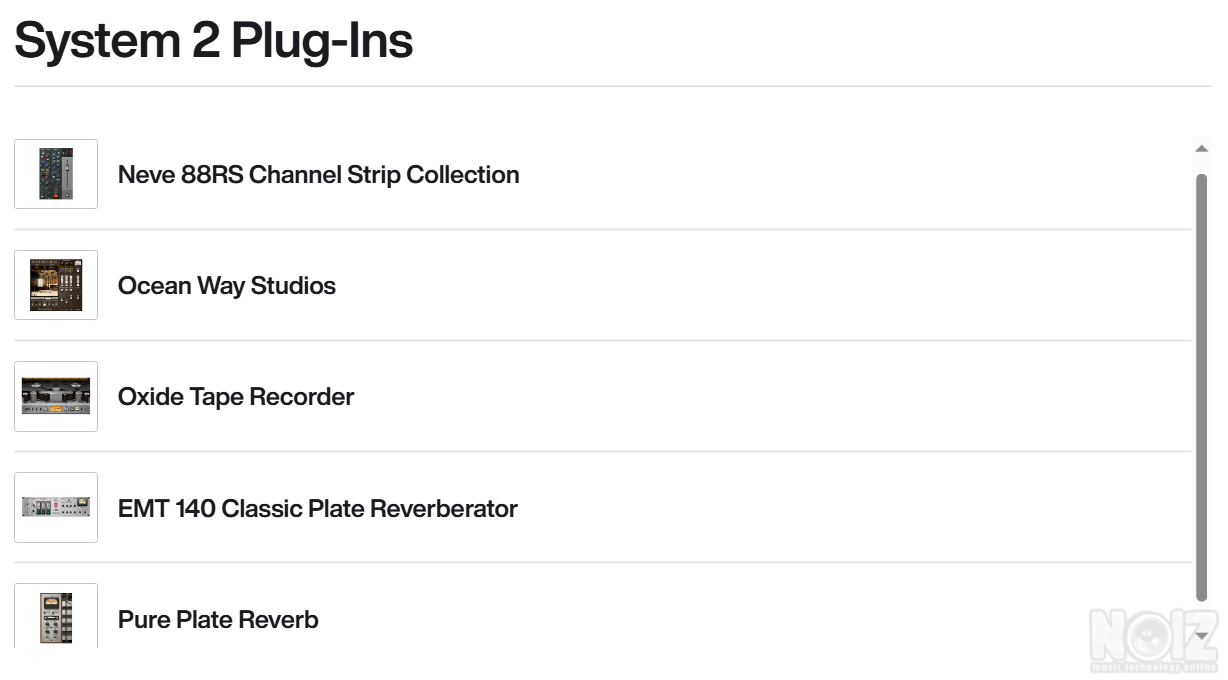Click the EMT 140 Plate Reverberator thumbnail
This screenshot has height=680, width=1228.
point(56,507)
